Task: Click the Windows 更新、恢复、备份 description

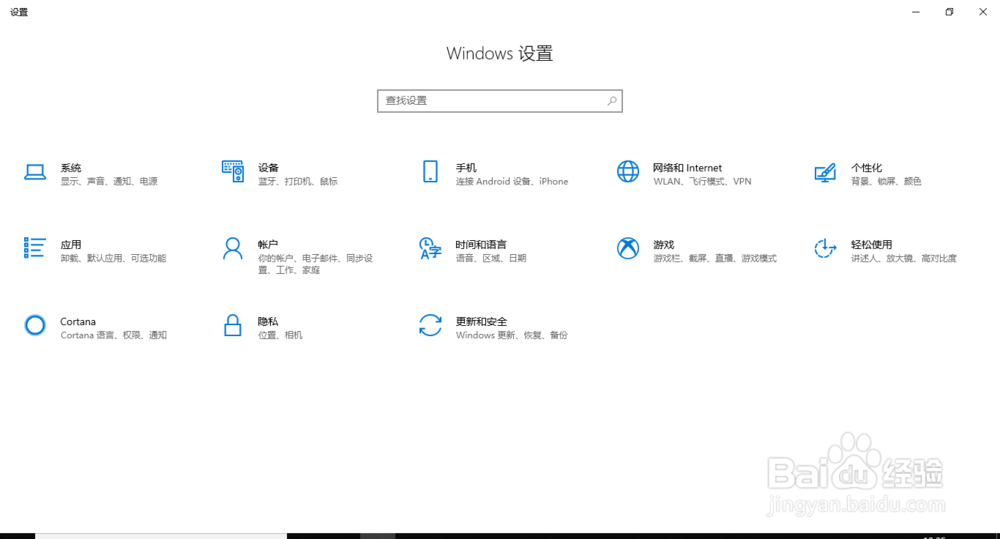Action: (511, 336)
